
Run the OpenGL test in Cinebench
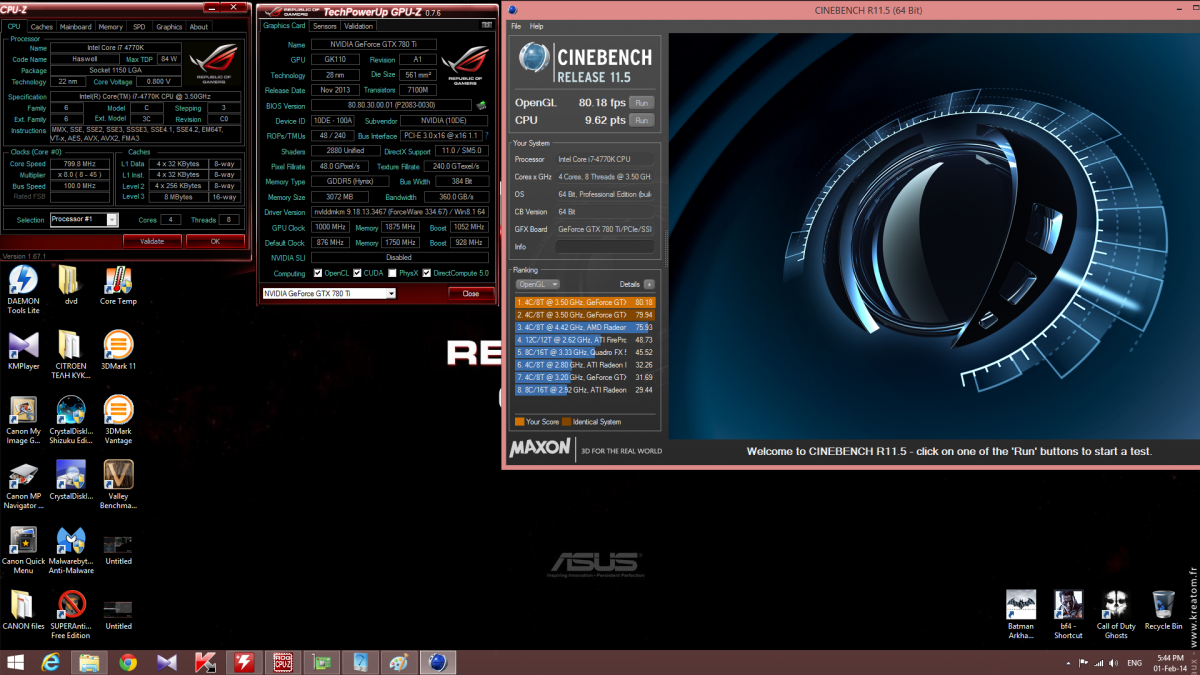click(642, 102)
